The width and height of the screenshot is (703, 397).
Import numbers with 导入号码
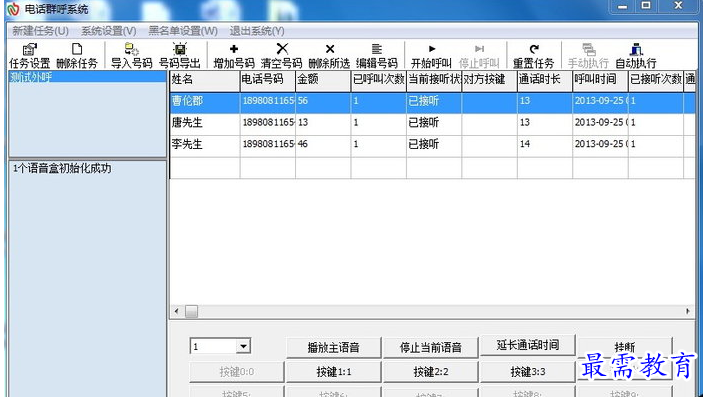point(131,56)
